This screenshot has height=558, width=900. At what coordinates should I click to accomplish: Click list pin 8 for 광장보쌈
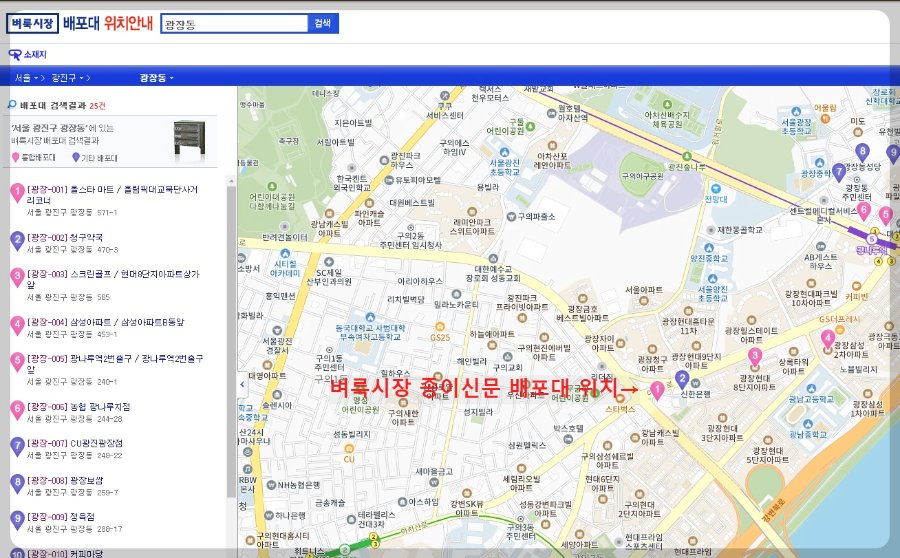pyautogui.click(x=17, y=483)
